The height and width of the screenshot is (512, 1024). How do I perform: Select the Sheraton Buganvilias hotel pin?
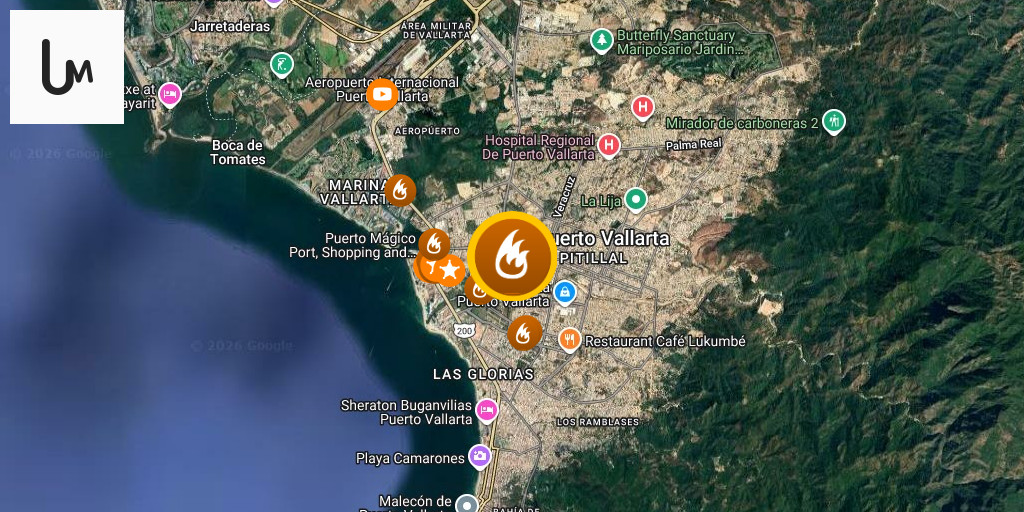coord(486,410)
